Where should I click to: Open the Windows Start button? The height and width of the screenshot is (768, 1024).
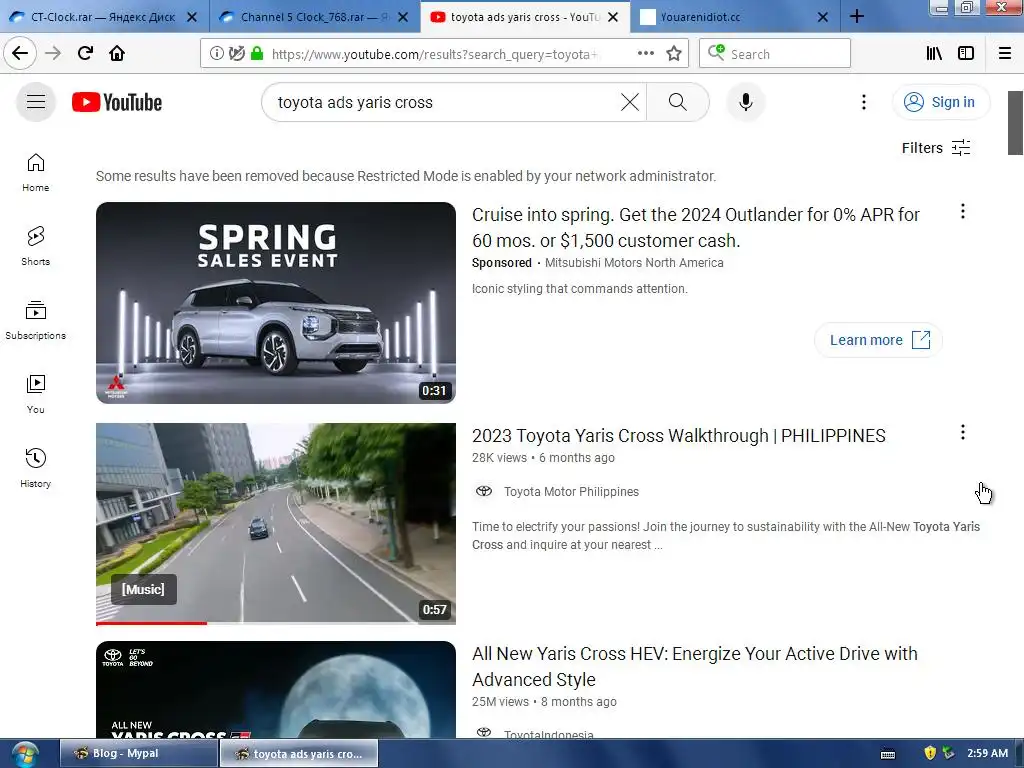click(x=25, y=754)
